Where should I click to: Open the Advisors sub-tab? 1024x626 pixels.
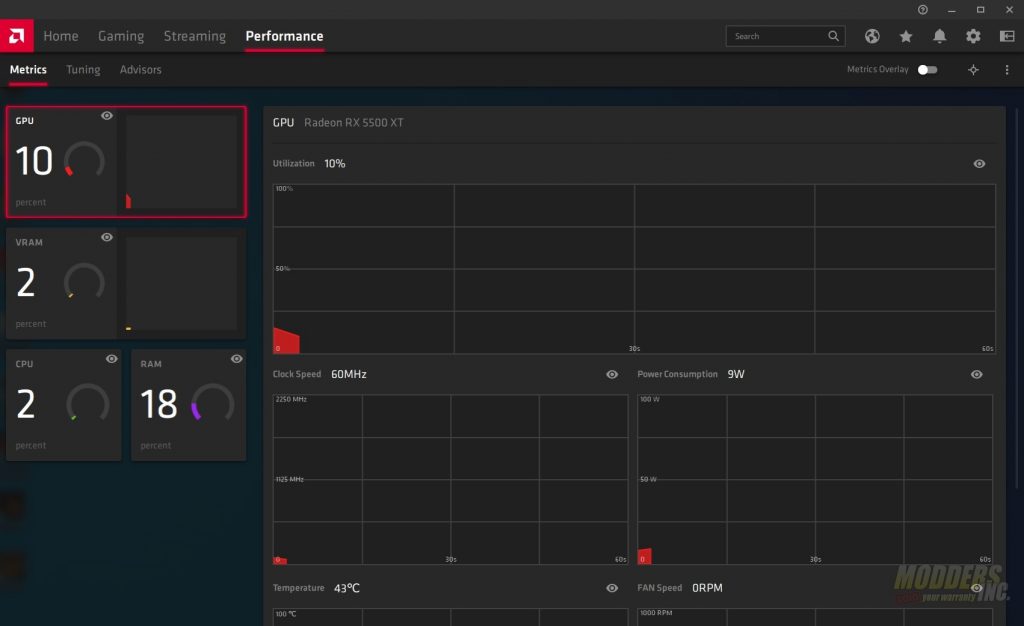(x=140, y=69)
